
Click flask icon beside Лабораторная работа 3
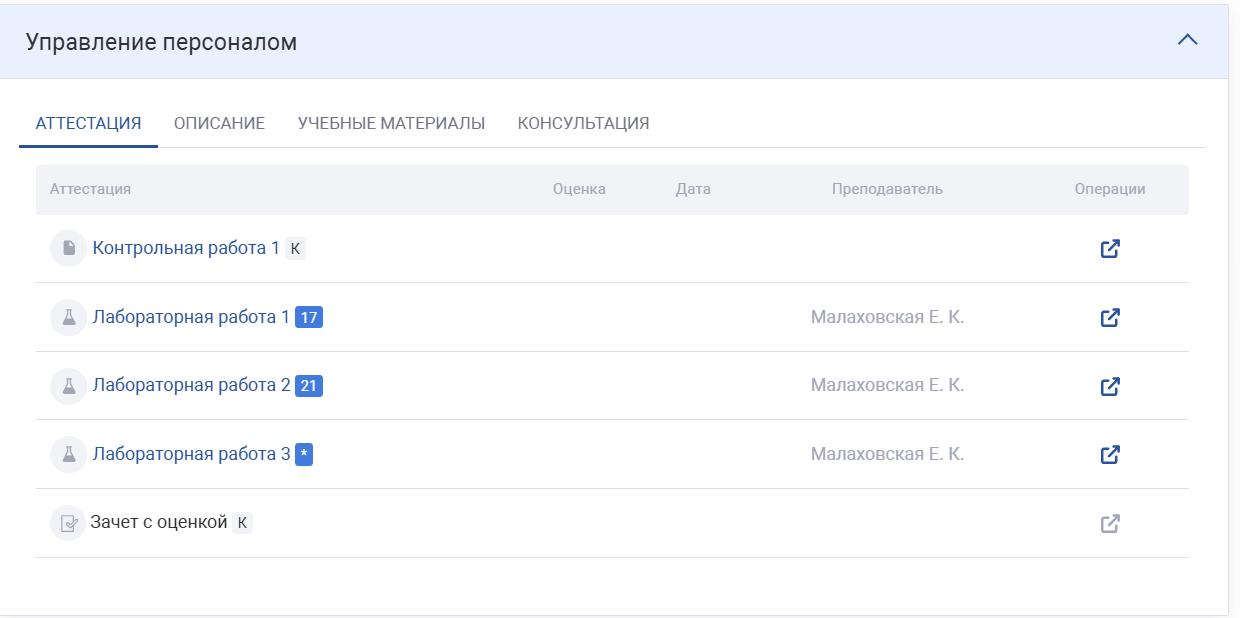click(x=68, y=455)
